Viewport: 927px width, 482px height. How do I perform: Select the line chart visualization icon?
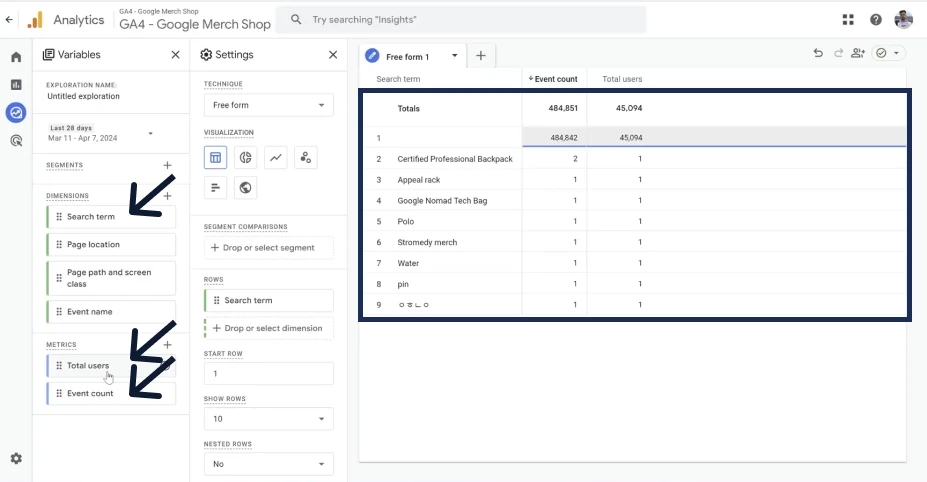pos(275,157)
